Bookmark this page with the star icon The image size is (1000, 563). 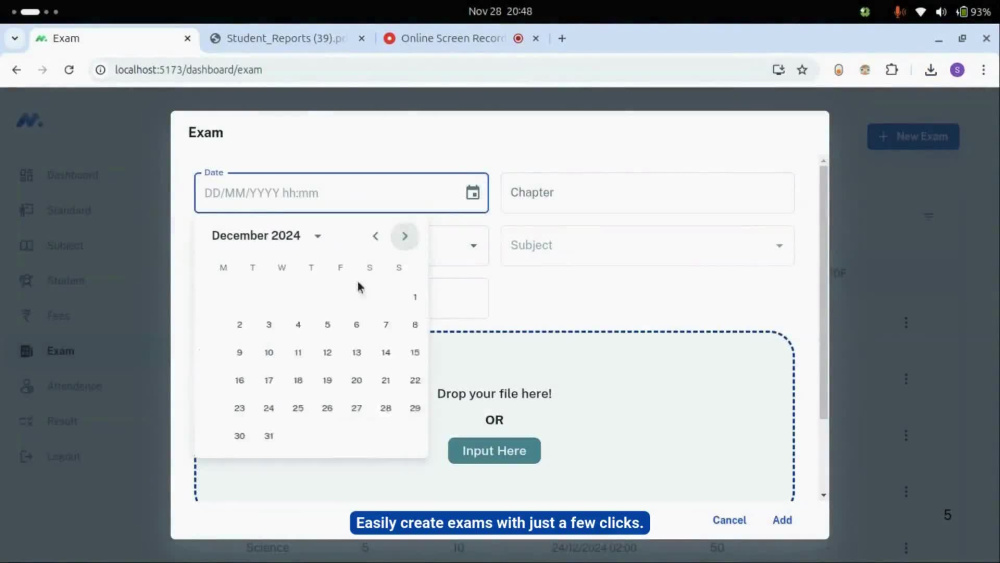tap(802, 70)
